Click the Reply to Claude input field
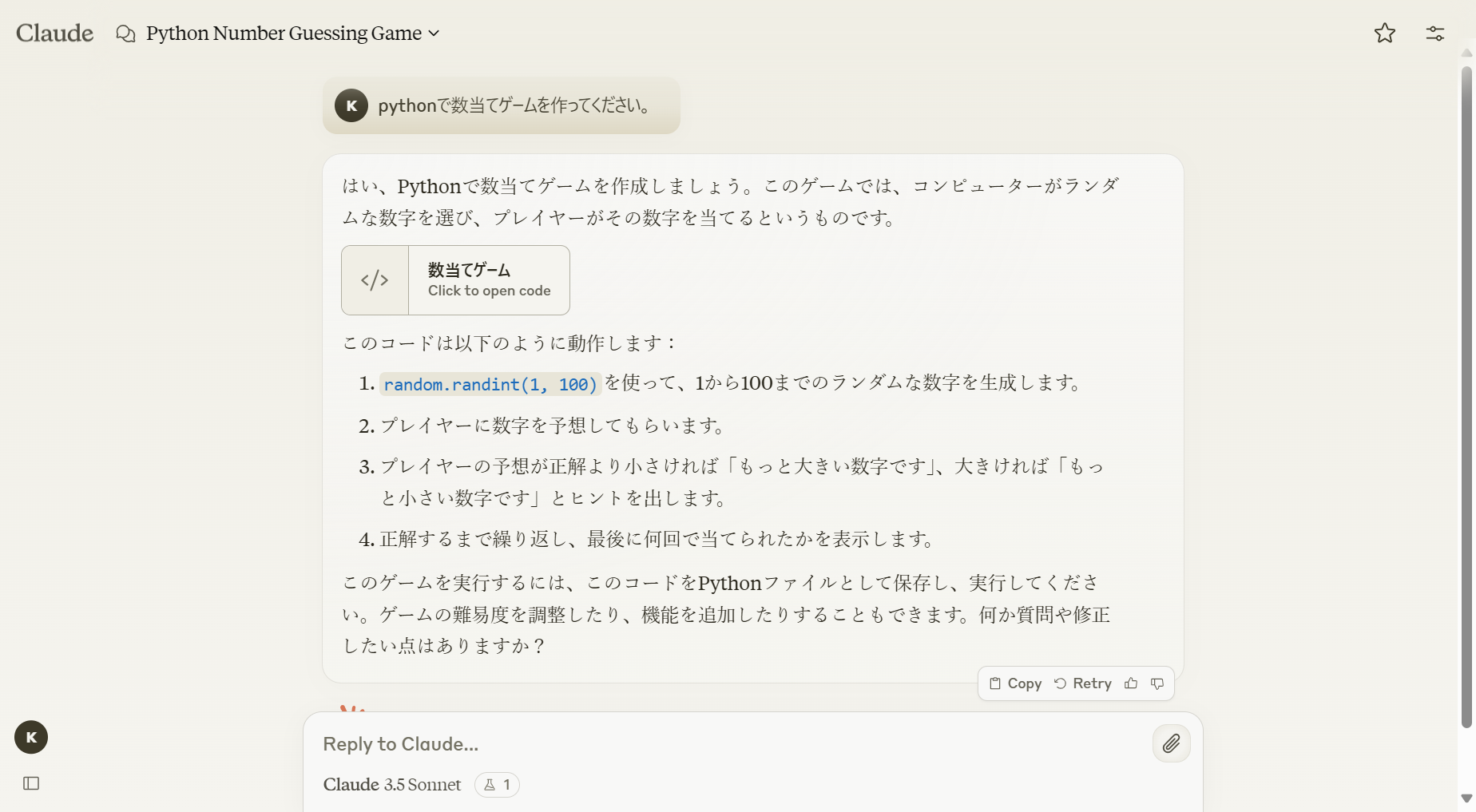 pos(559,743)
